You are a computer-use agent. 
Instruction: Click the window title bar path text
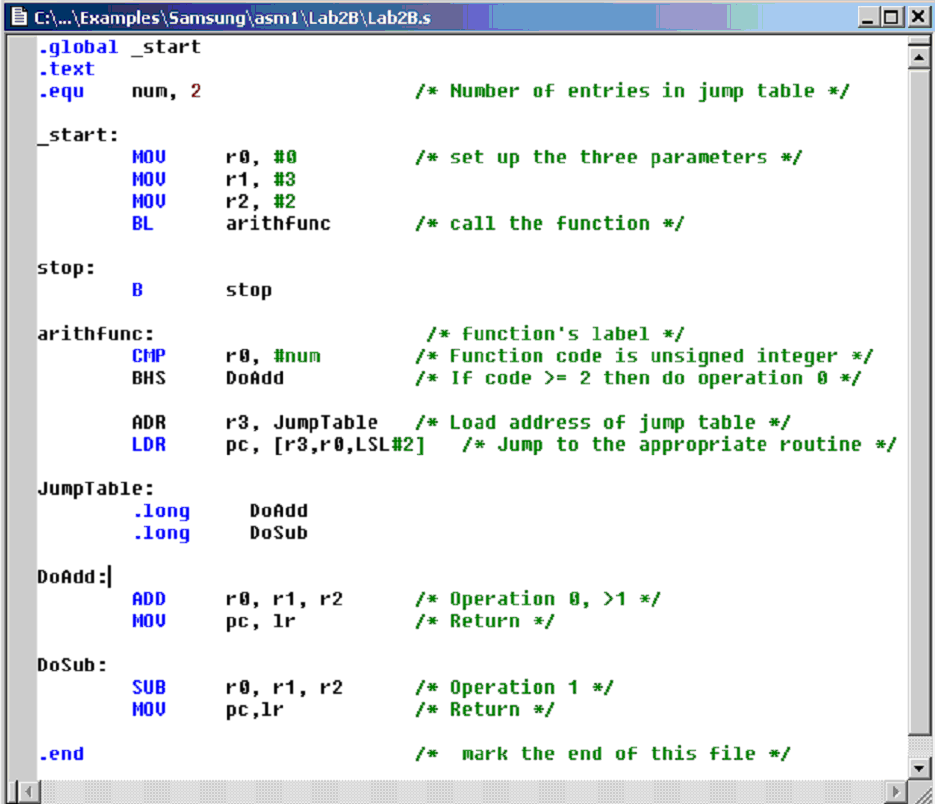coord(232,18)
